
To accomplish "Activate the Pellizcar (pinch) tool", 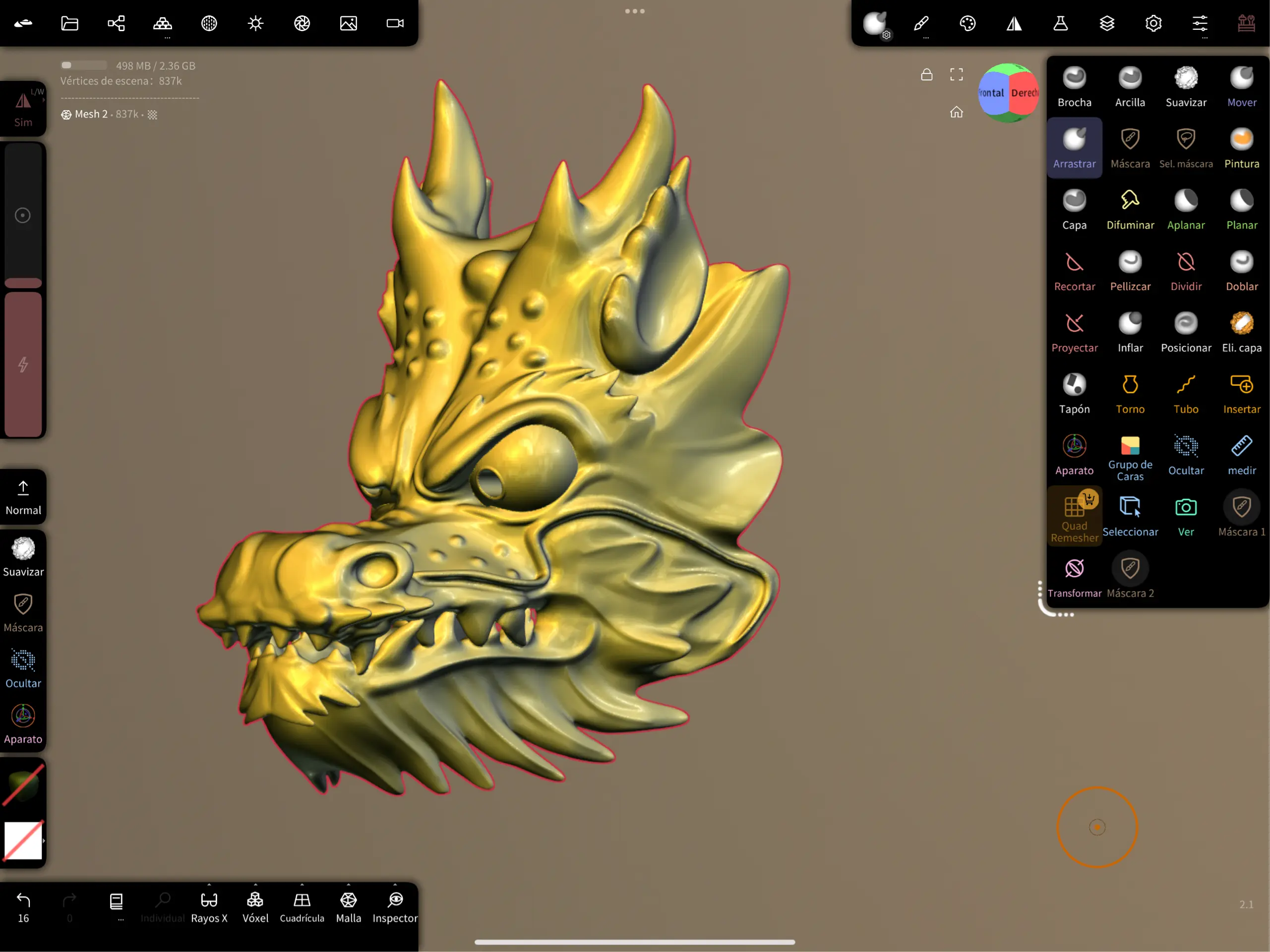I will coord(1129,270).
